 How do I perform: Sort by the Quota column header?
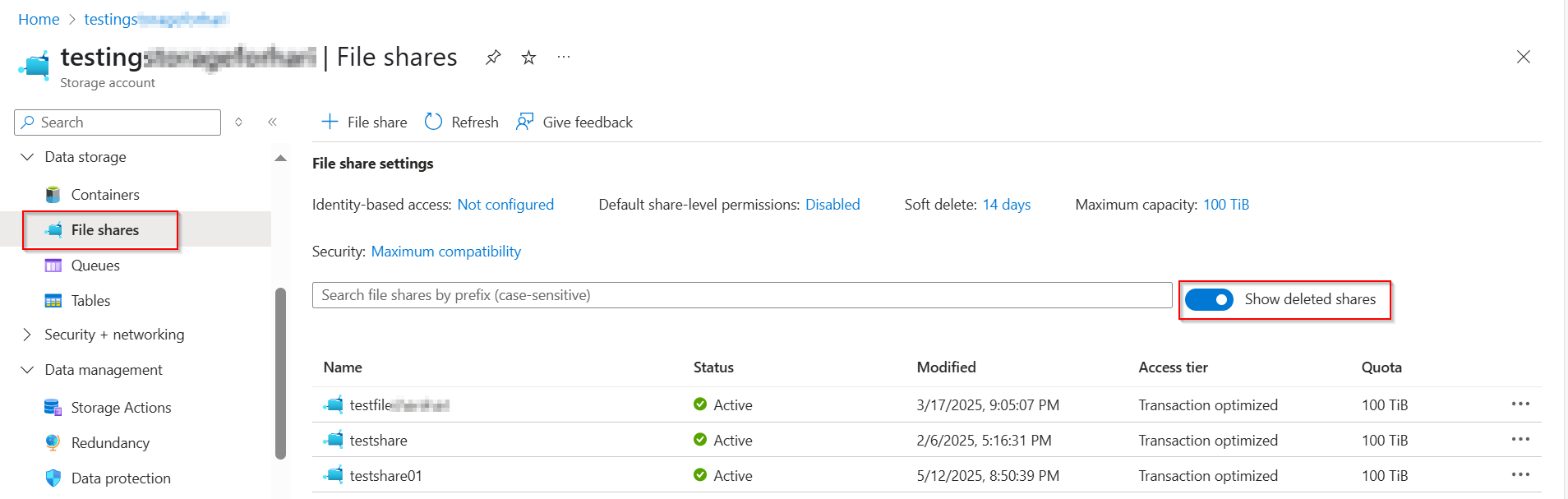pos(1381,367)
